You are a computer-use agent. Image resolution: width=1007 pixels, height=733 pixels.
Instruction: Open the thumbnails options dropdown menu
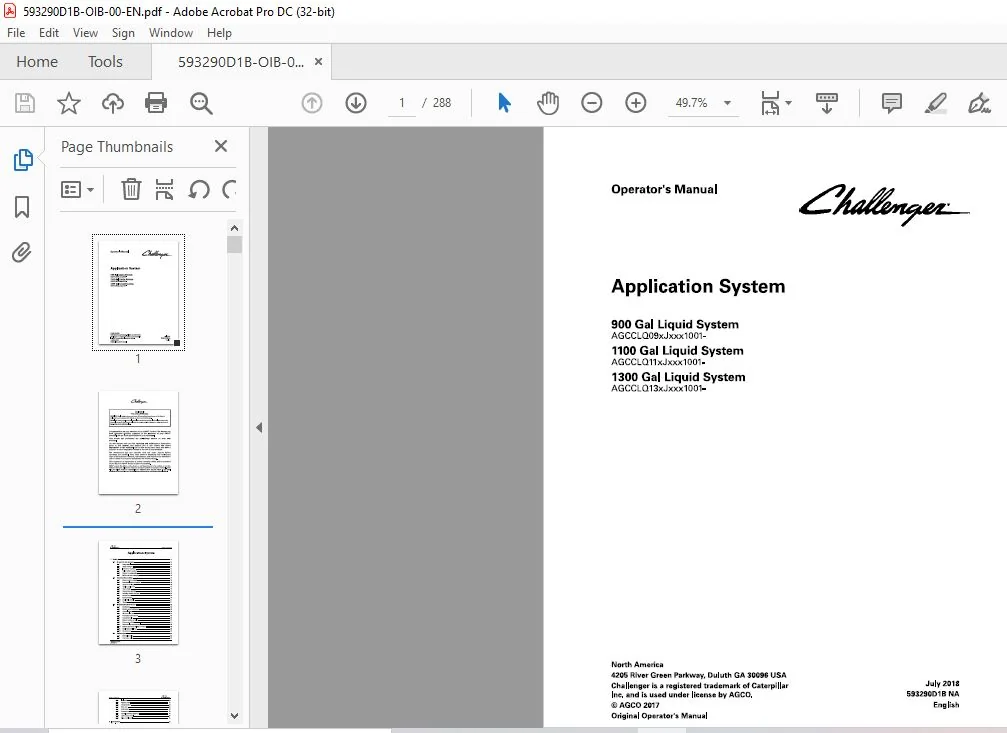(78, 190)
